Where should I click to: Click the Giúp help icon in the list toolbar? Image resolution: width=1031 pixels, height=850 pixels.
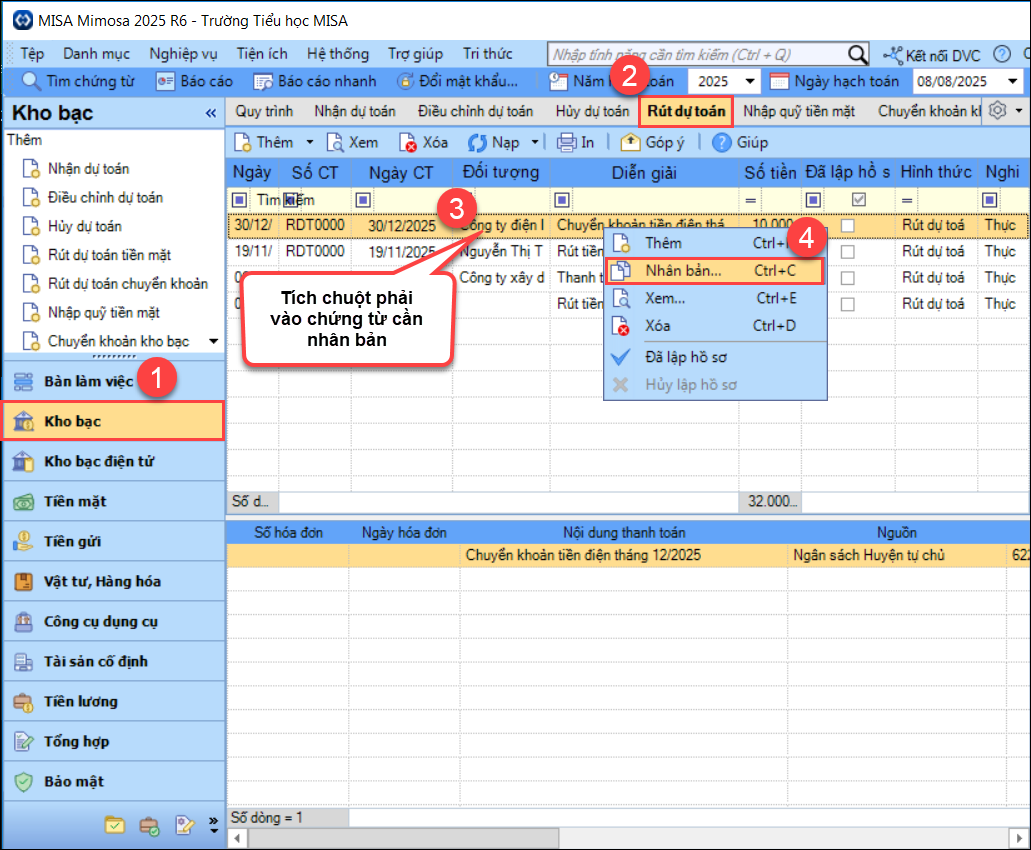[721, 142]
